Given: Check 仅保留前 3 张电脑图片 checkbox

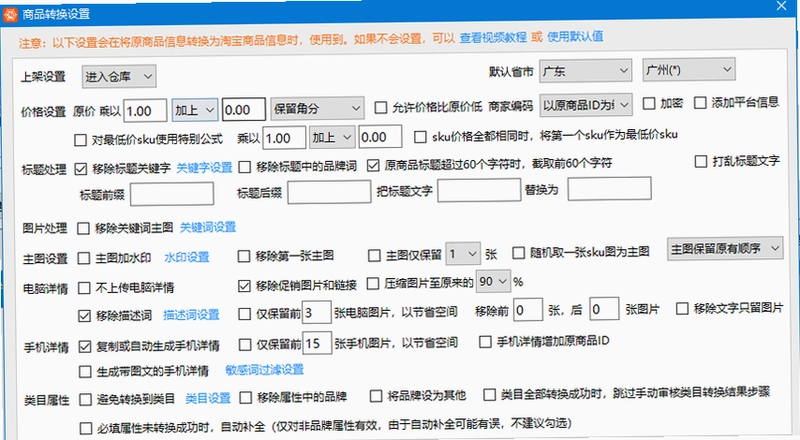Looking at the screenshot, I should [244, 314].
